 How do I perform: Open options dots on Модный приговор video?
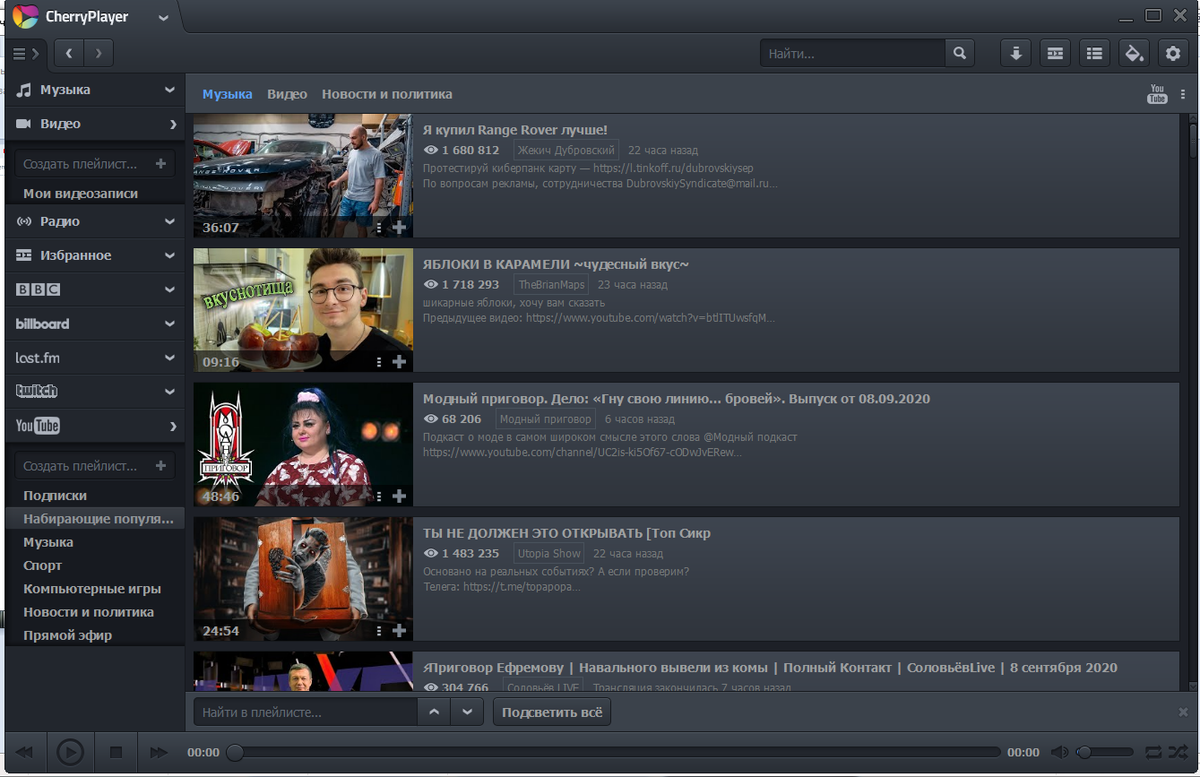click(x=379, y=496)
